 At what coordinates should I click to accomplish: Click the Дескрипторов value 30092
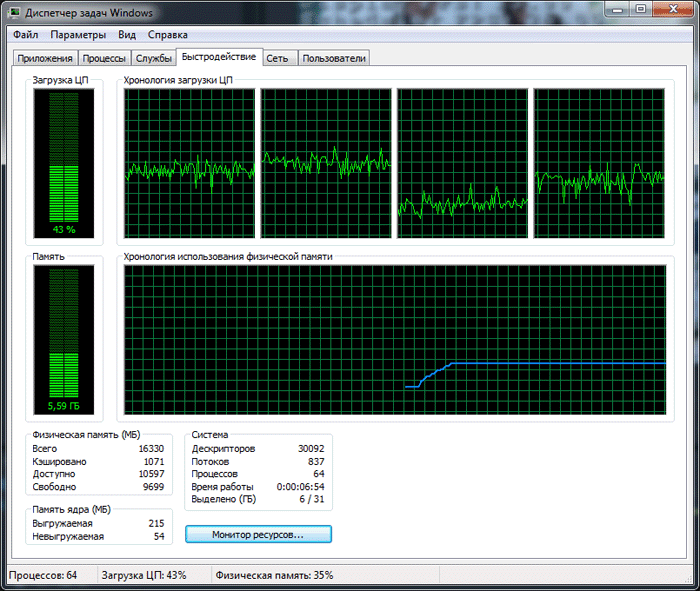point(311,449)
